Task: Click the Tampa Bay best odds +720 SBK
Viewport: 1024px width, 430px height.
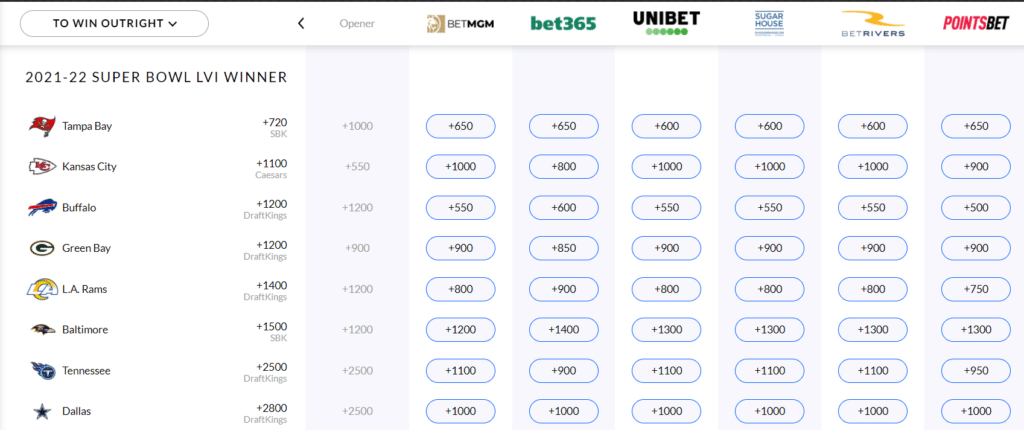Action: point(274,127)
